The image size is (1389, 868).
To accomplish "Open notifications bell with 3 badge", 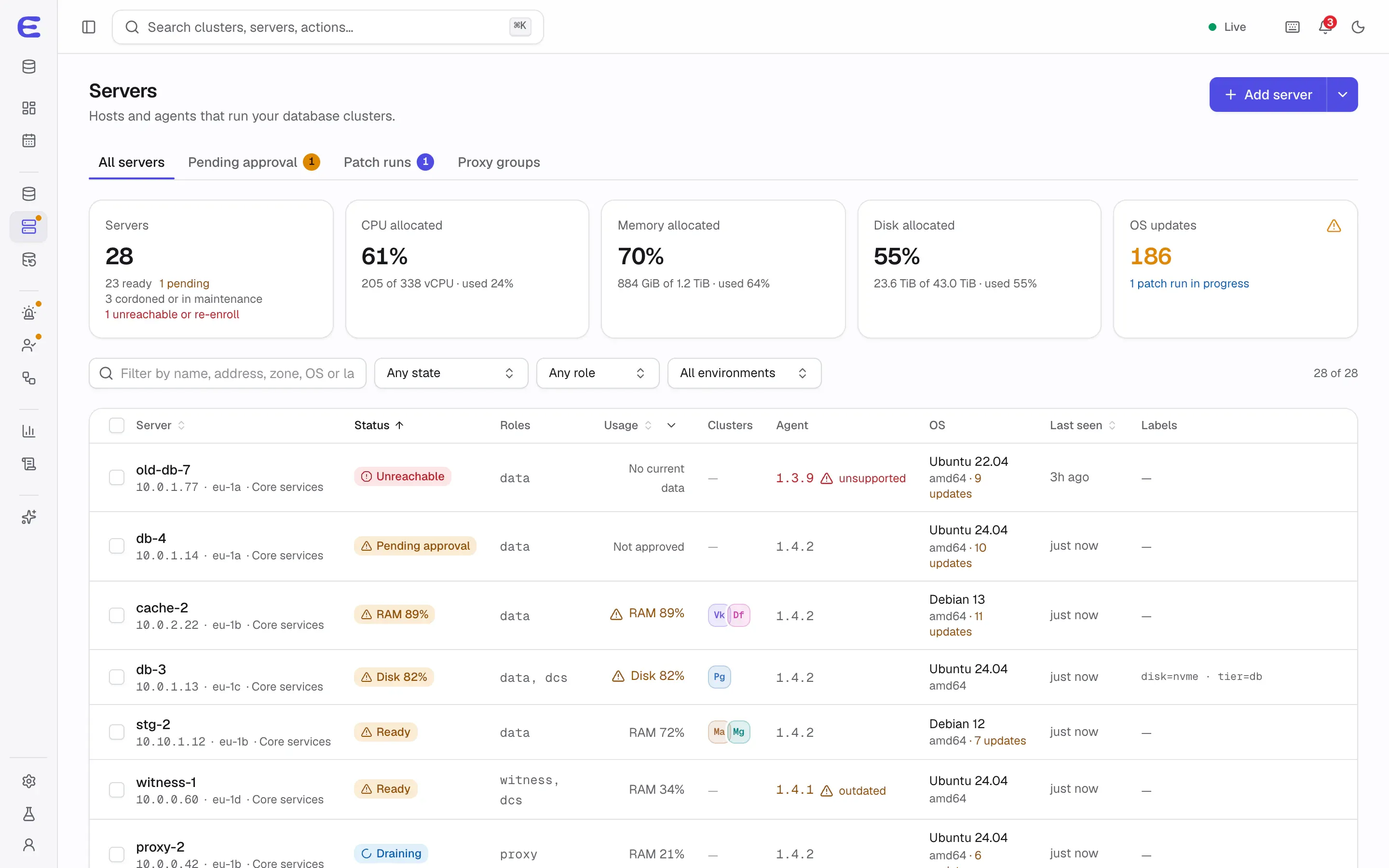I will coord(1326,27).
